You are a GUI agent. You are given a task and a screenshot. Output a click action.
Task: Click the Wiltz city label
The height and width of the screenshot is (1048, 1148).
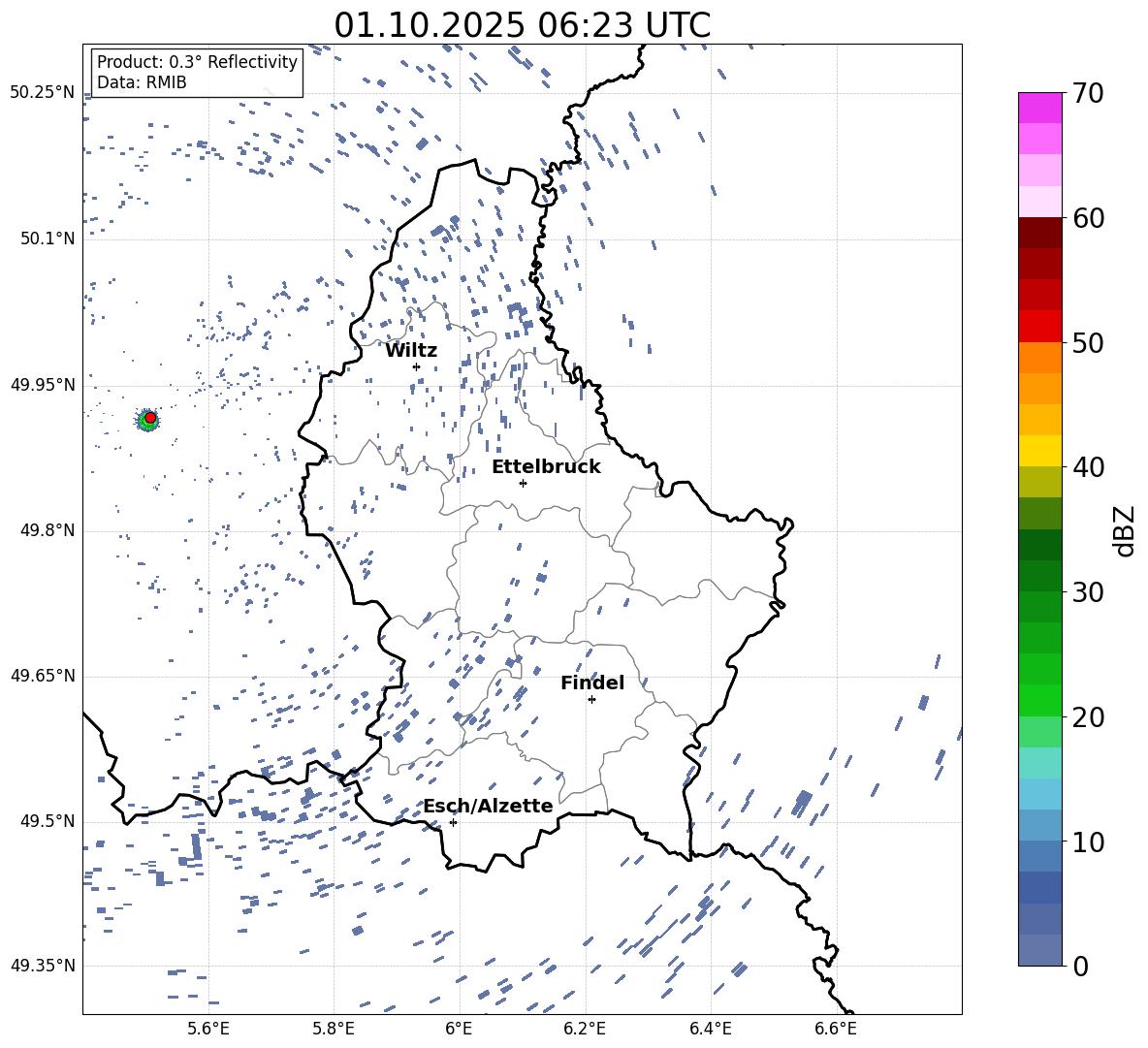coord(411,351)
